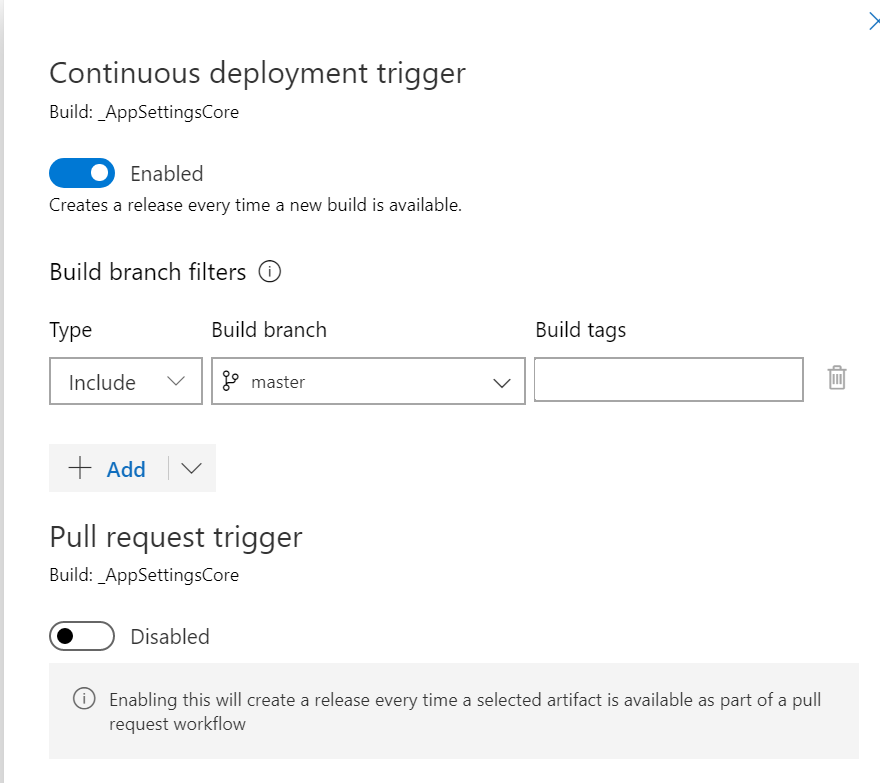Close the trigger settings panel
Screen dimensions: 880x783
pyautogui.click(x=873, y=22)
